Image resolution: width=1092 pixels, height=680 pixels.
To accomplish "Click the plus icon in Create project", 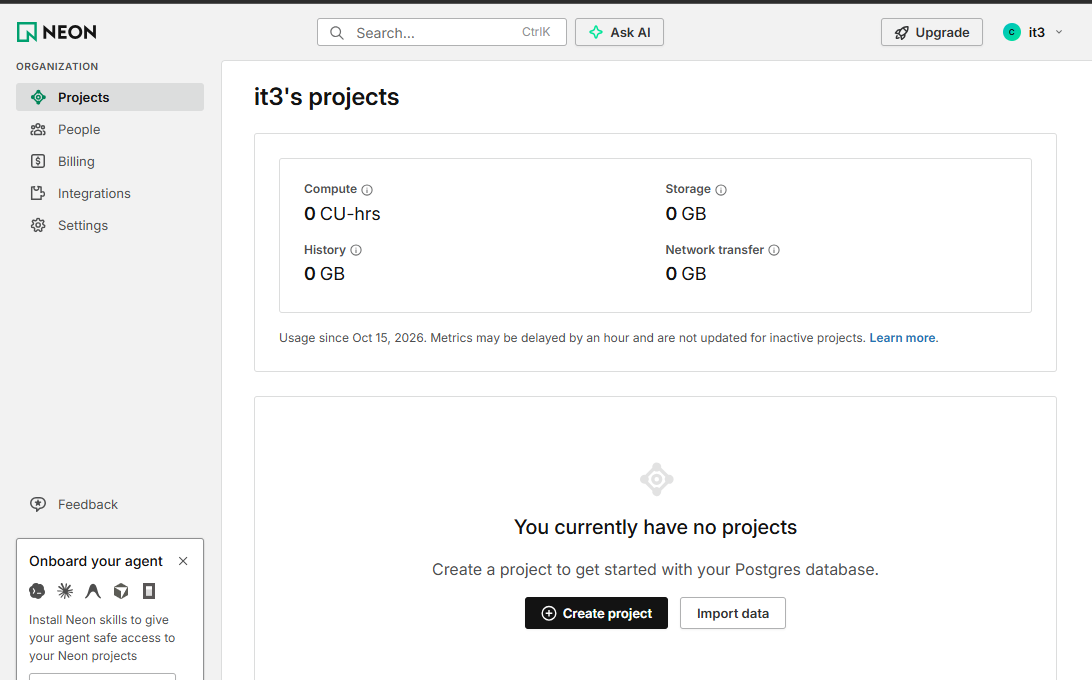I will click(x=549, y=613).
